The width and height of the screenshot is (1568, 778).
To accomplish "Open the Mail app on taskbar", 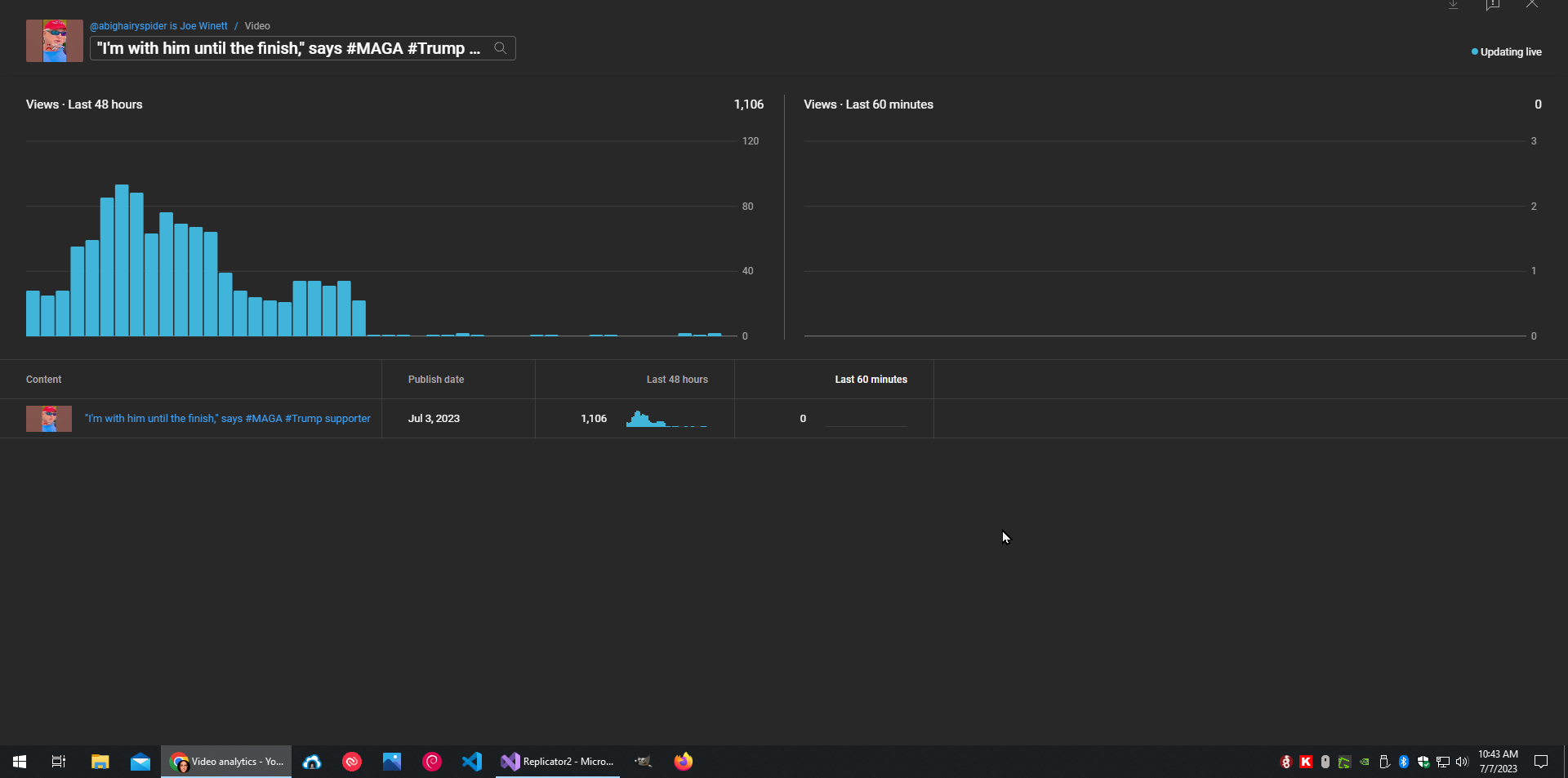I will pyautogui.click(x=140, y=762).
